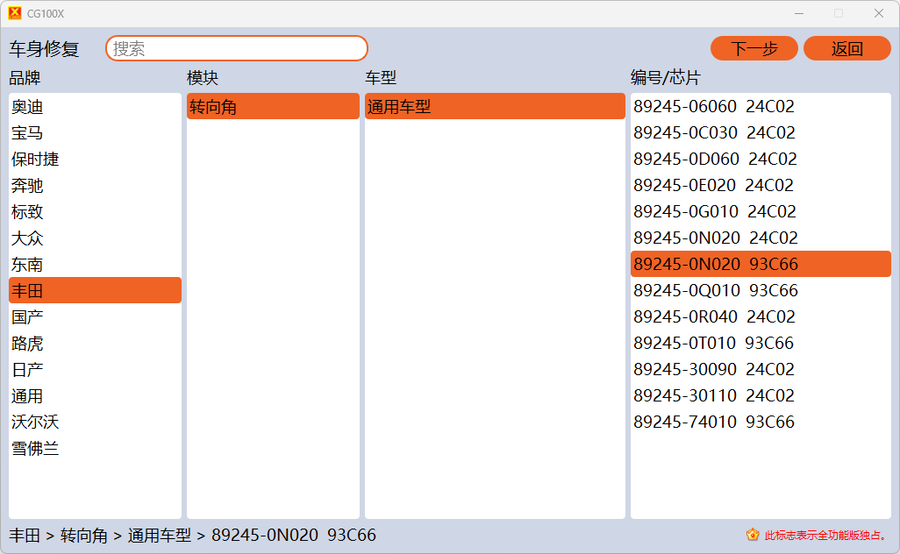Select the 保时捷 brand
The height and width of the screenshot is (554, 900).
coord(36,159)
